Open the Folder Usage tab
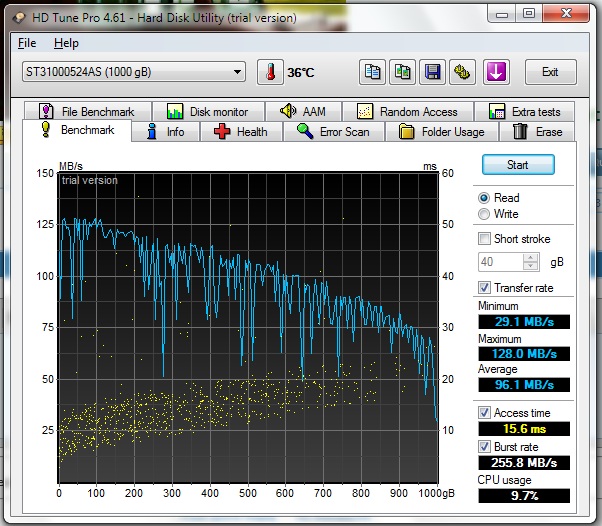The height and width of the screenshot is (526, 602). pos(442,132)
